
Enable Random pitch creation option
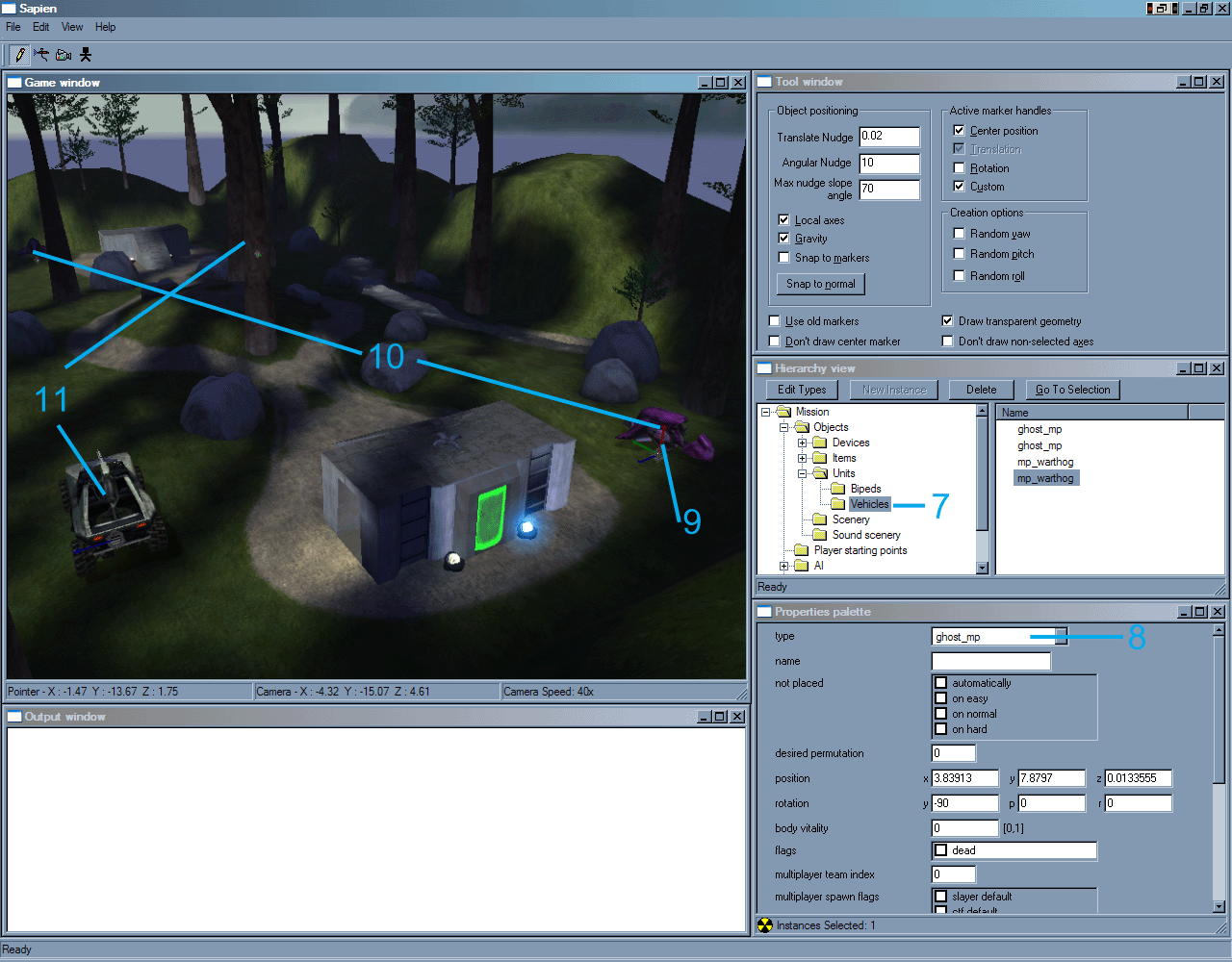point(959,253)
